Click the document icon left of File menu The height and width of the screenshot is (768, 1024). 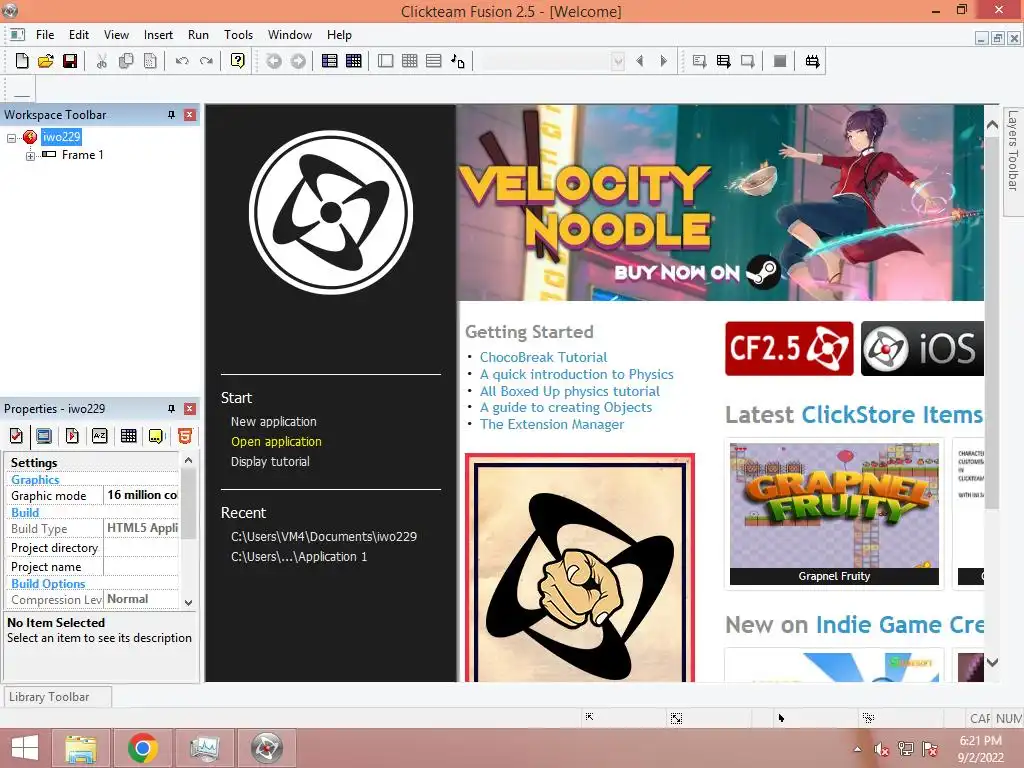(18, 35)
